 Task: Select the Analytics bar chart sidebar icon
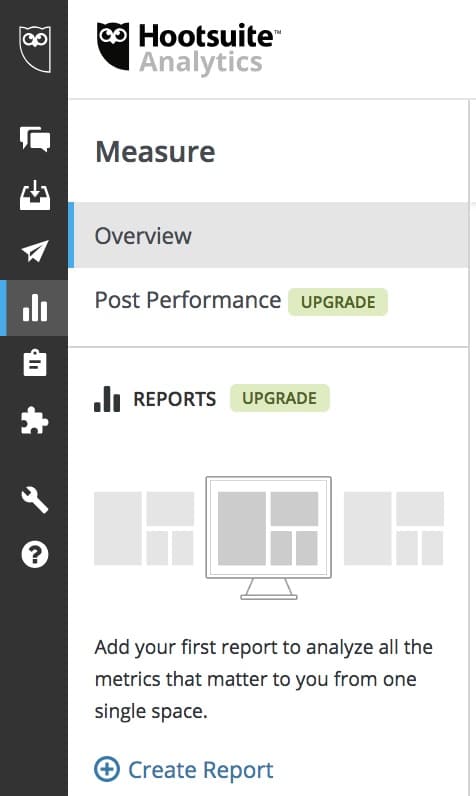tap(35, 308)
